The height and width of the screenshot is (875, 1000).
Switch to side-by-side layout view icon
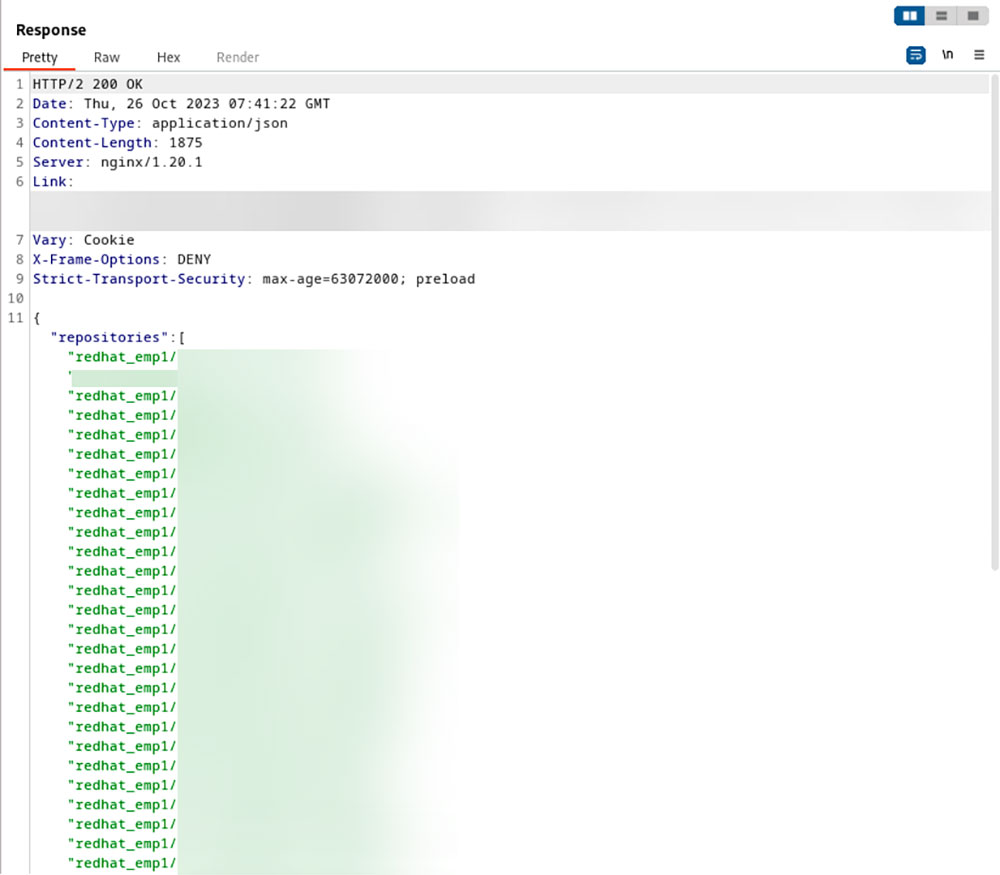(x=909, y=16)
